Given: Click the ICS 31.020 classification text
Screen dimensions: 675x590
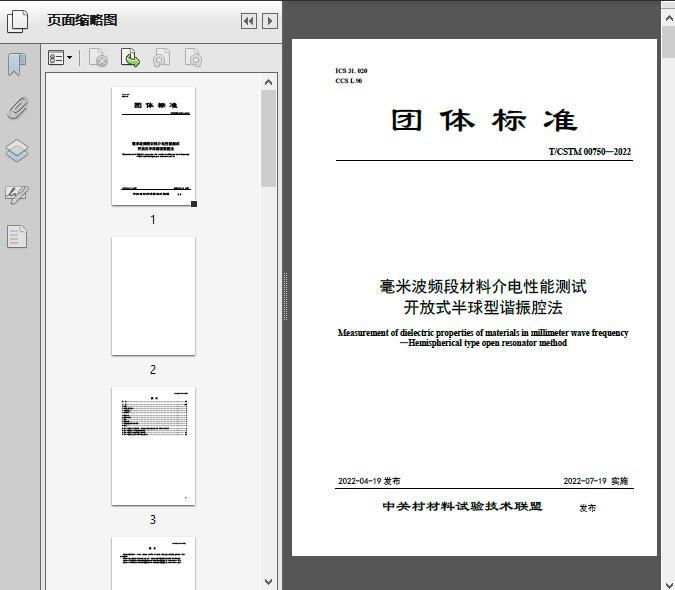Looking at the screenshot, I should click(351, 71).
